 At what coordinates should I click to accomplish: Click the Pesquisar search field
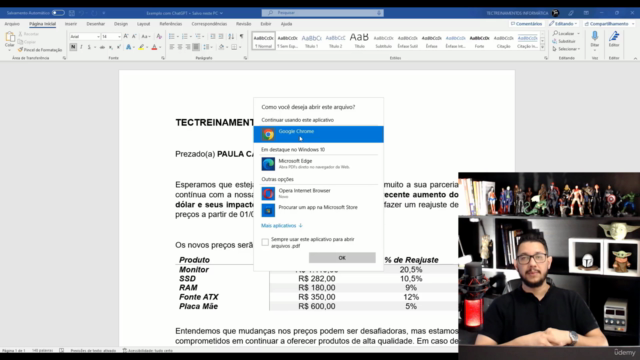point(322,13)
